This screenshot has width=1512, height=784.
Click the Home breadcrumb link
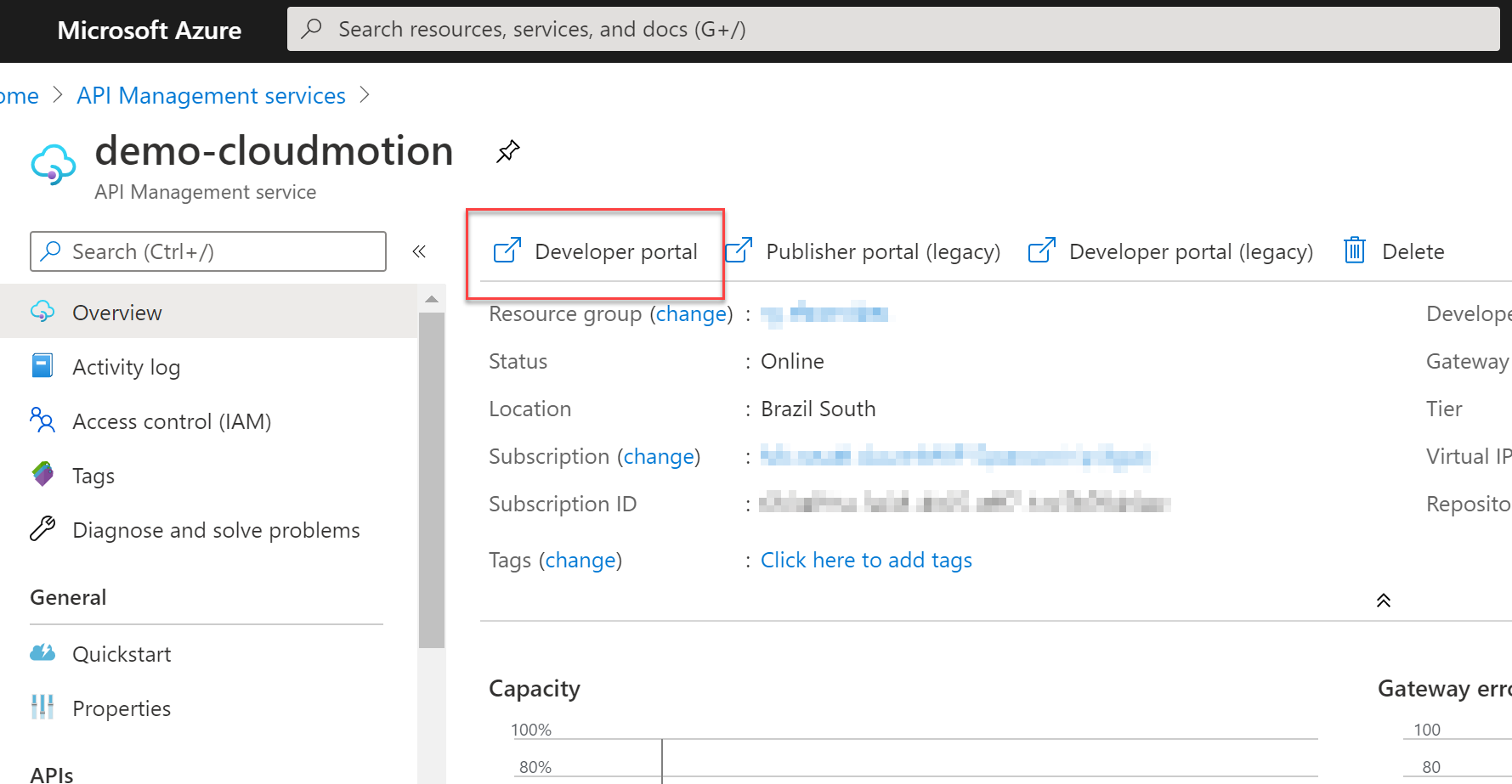point(19,95)
